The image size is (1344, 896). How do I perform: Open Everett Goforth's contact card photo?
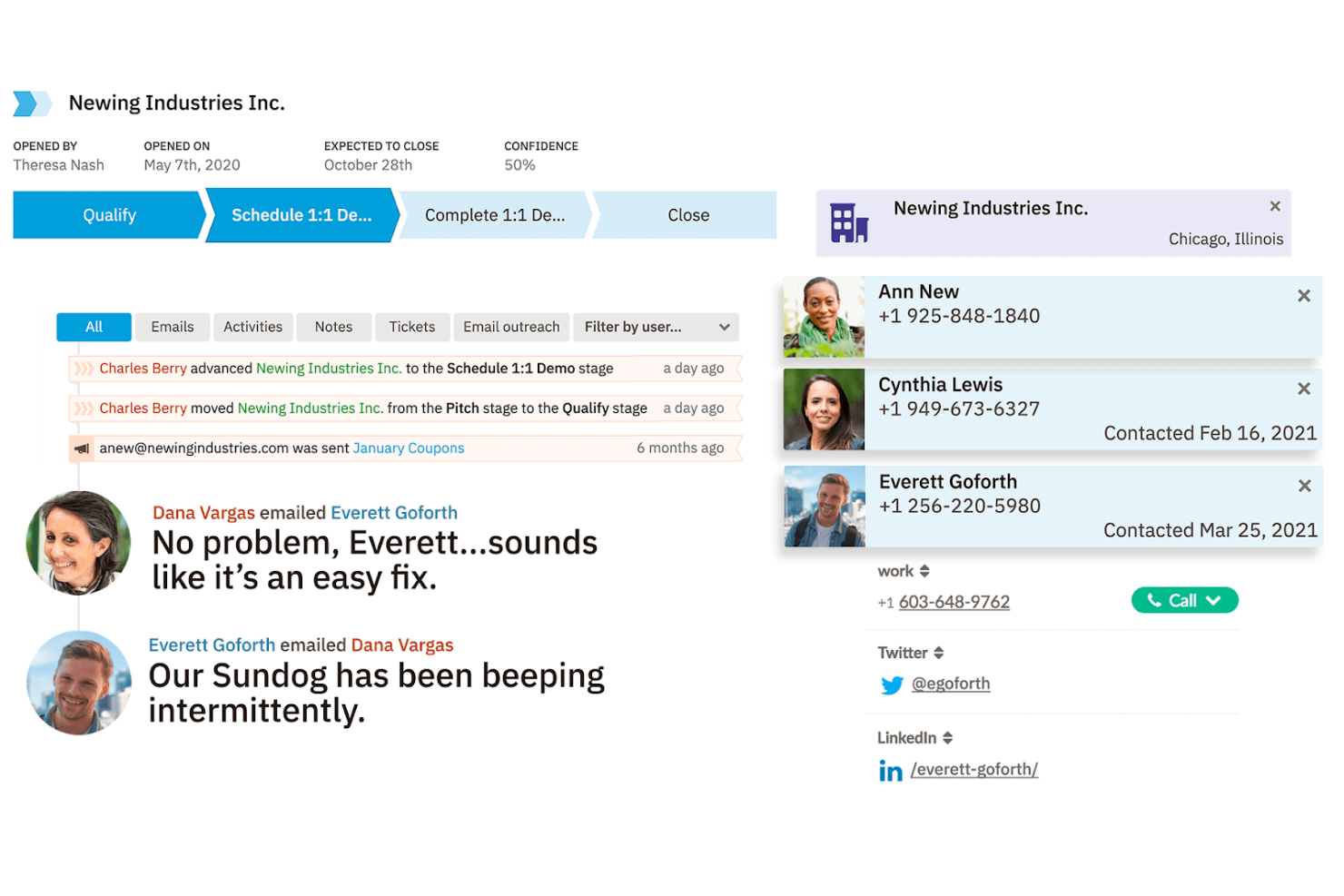[x=825, y=507]
